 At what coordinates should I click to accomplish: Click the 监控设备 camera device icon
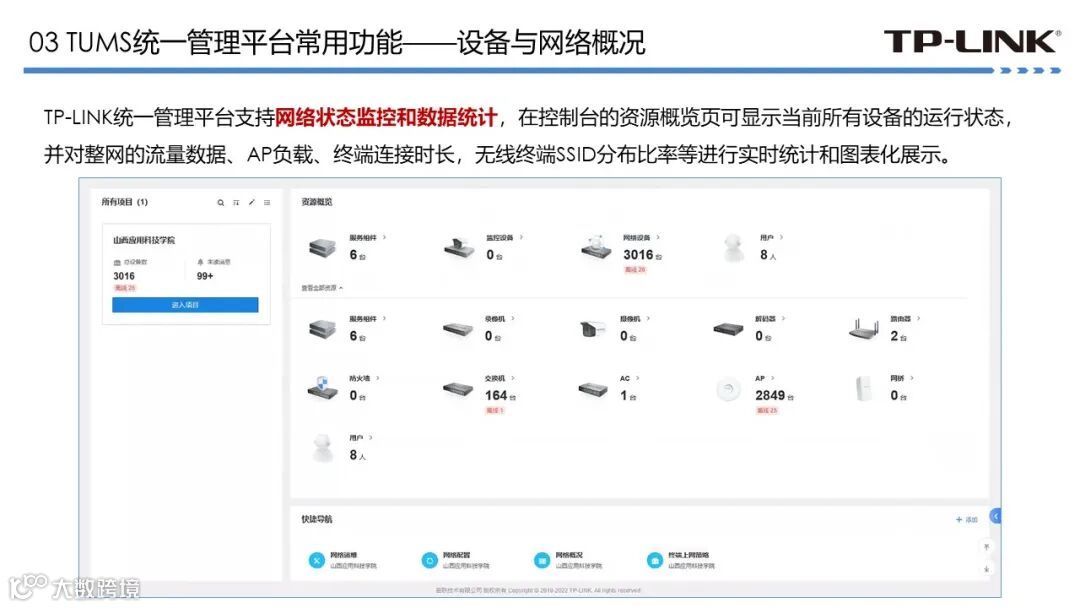459,247
